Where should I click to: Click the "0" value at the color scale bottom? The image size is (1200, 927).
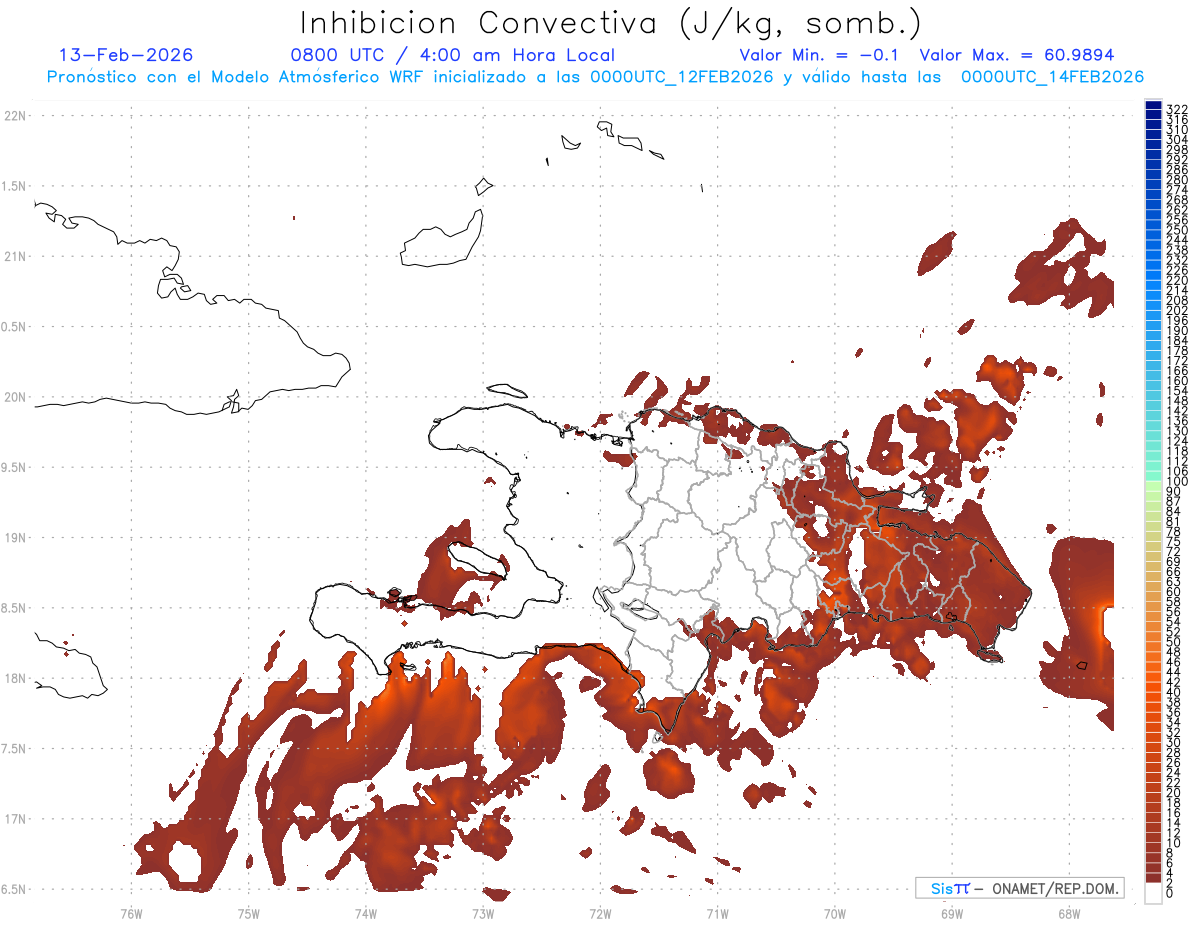pyautogui.click(x=1170, y=893)
